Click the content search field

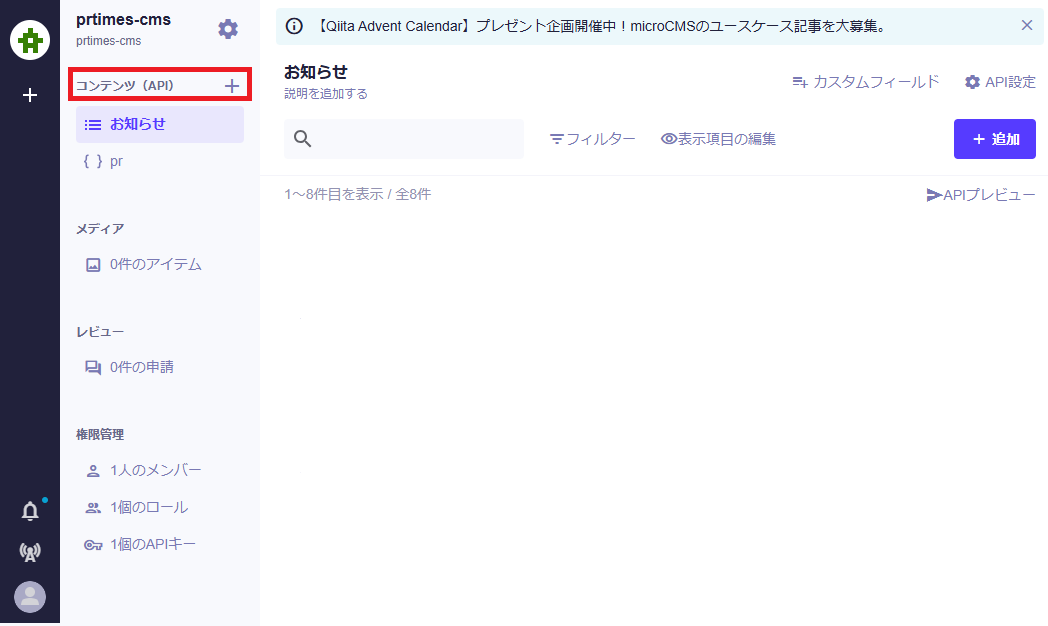[404, 139]
